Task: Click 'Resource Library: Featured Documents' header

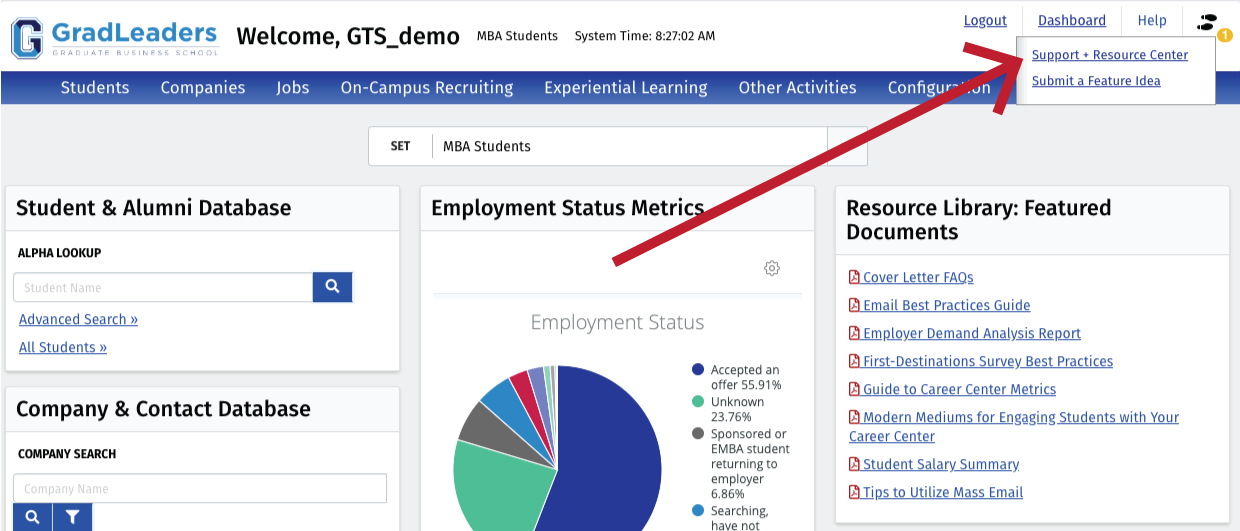Action: click(x=979, y=220)
